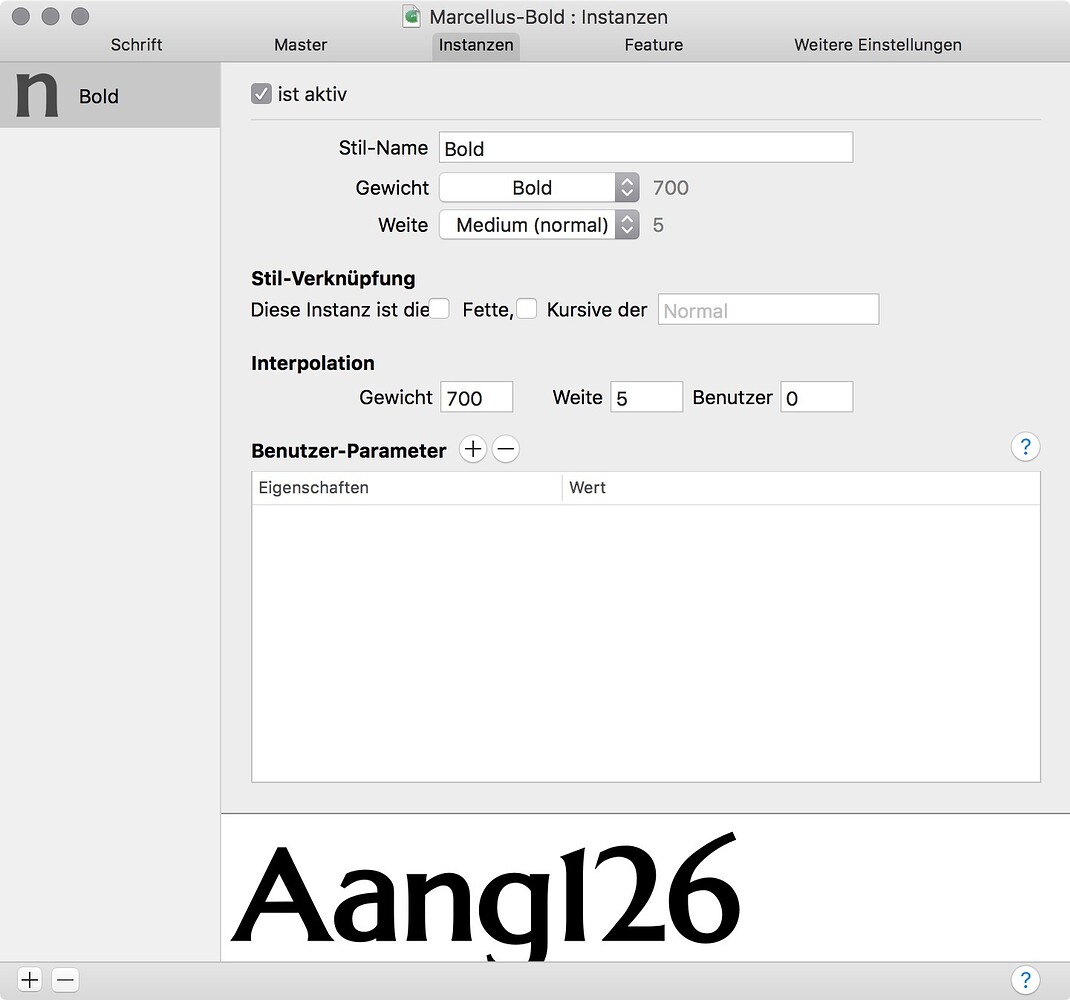1070x1000 pixels.
Task: Select the Bold instance in sidebar
Action: tap(110, 96)
